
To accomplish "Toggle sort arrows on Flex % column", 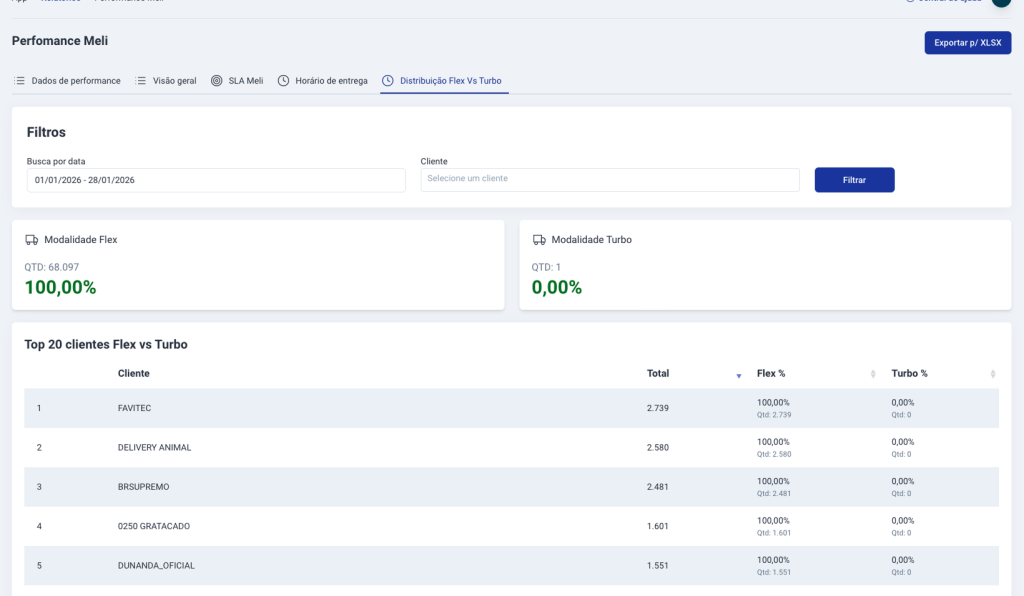I will click(873, 374).
